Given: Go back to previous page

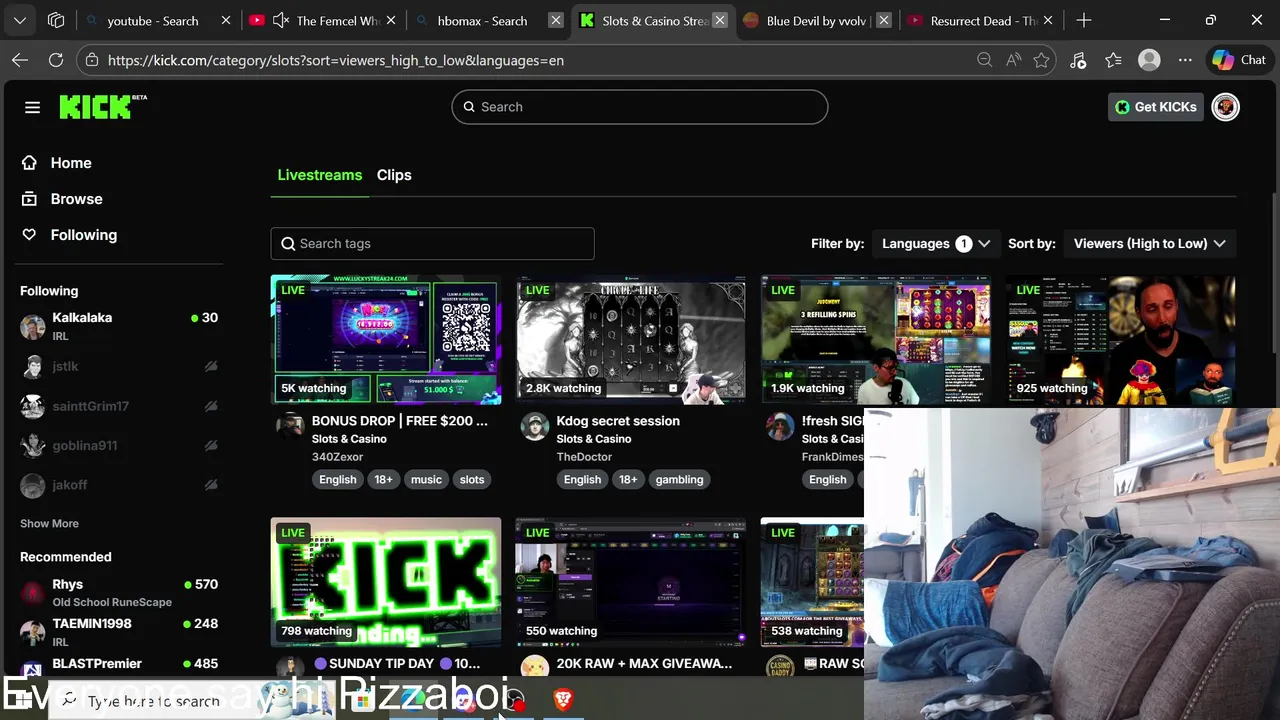Looking at the screenshot, I should click(x=20, y=60).
